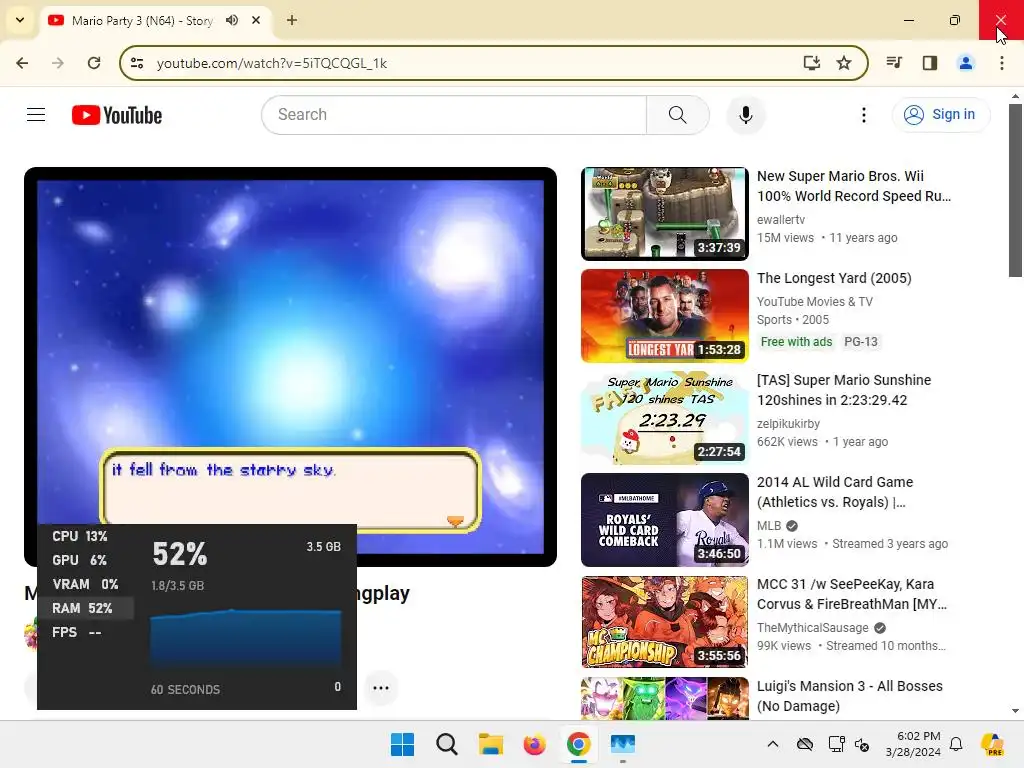Open The Longest Yard (2005) title
Image resolution: width=1024 pixels, height=768 pixels.
834,278
